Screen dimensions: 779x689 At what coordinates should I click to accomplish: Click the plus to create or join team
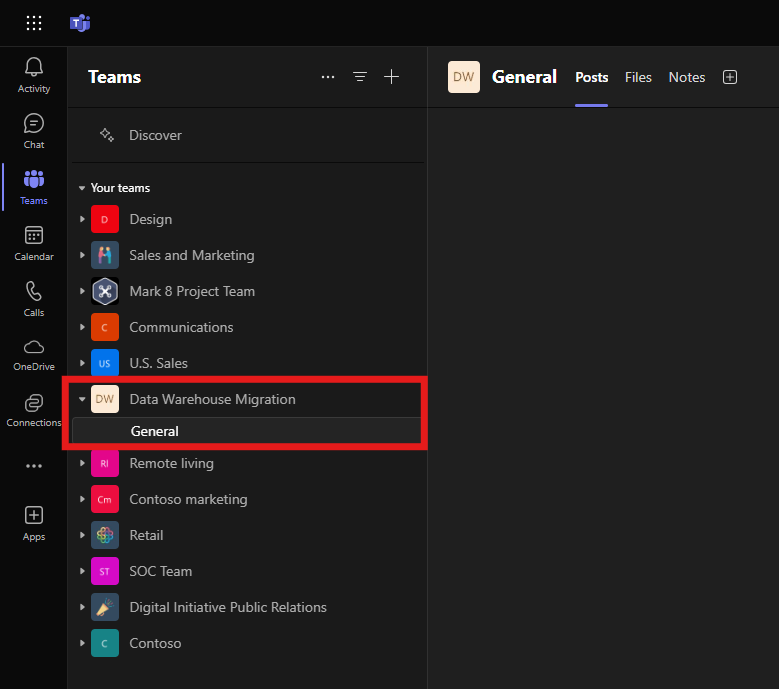[x=391, y=77]
